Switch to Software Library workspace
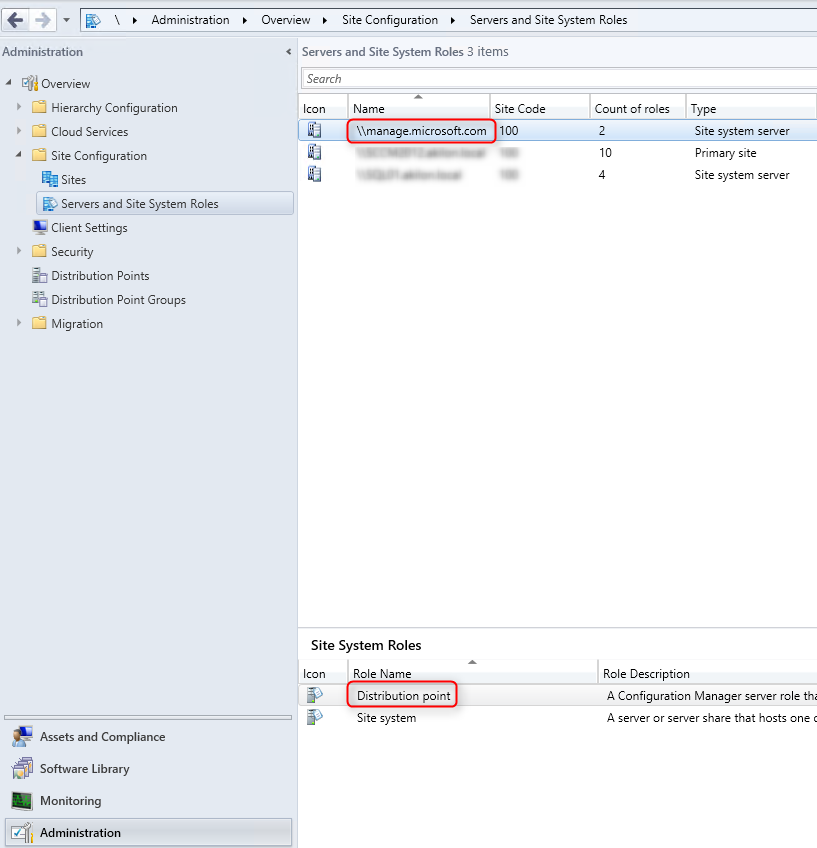Screen dimensions: 817x848 (148, 768)
